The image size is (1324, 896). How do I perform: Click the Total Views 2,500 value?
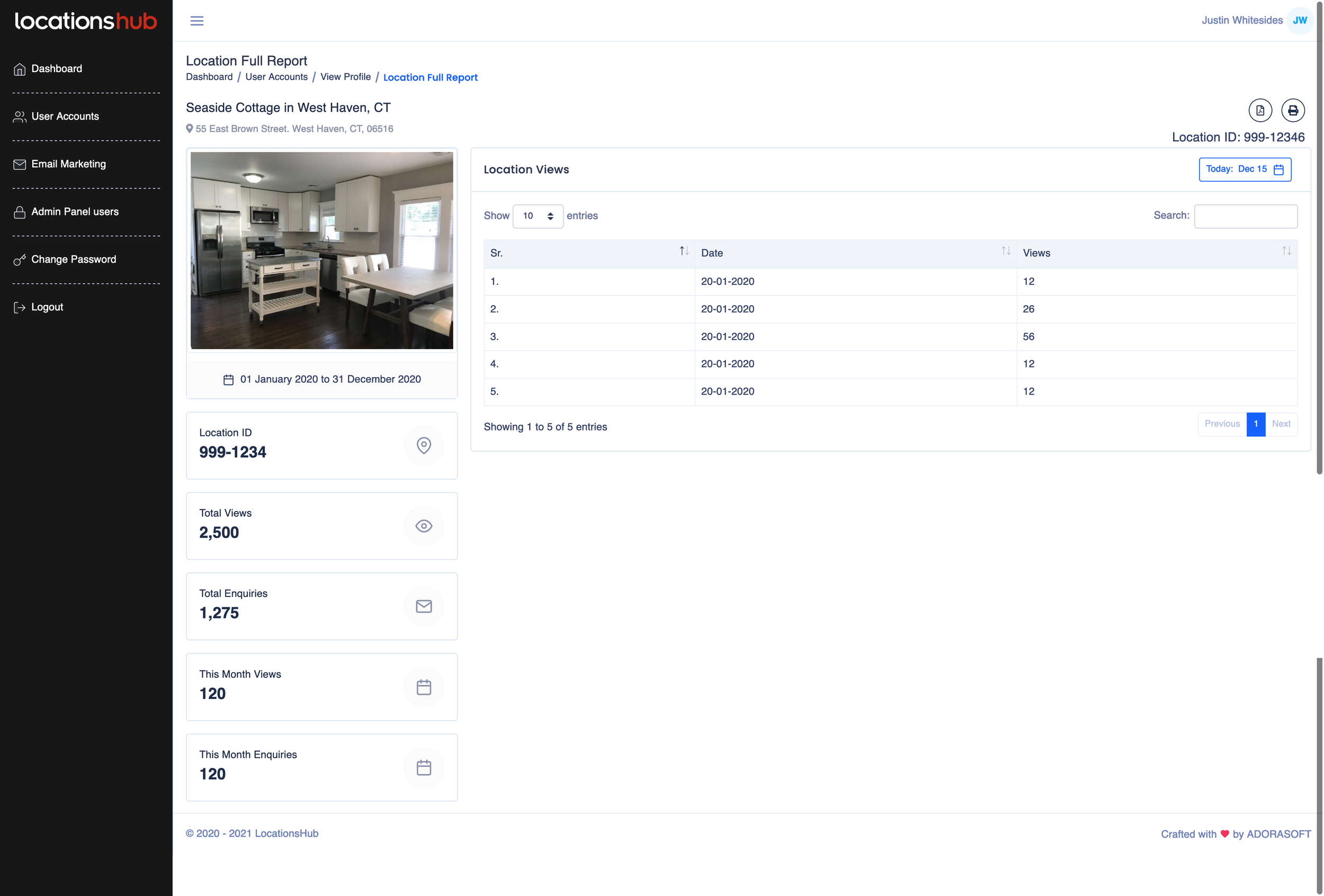tap(219, 533)
